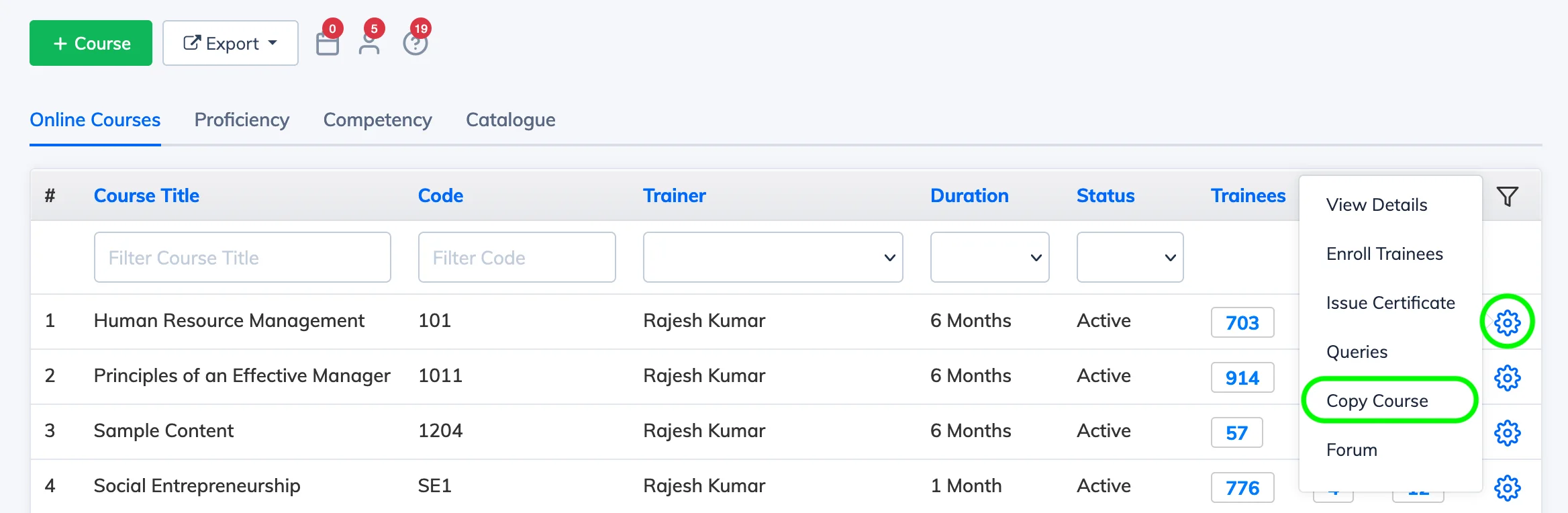Image resolution: width=1568 pixels, height=513 pixels.
Task: Sort by the Trainees column header
Action: point(1248,195)
